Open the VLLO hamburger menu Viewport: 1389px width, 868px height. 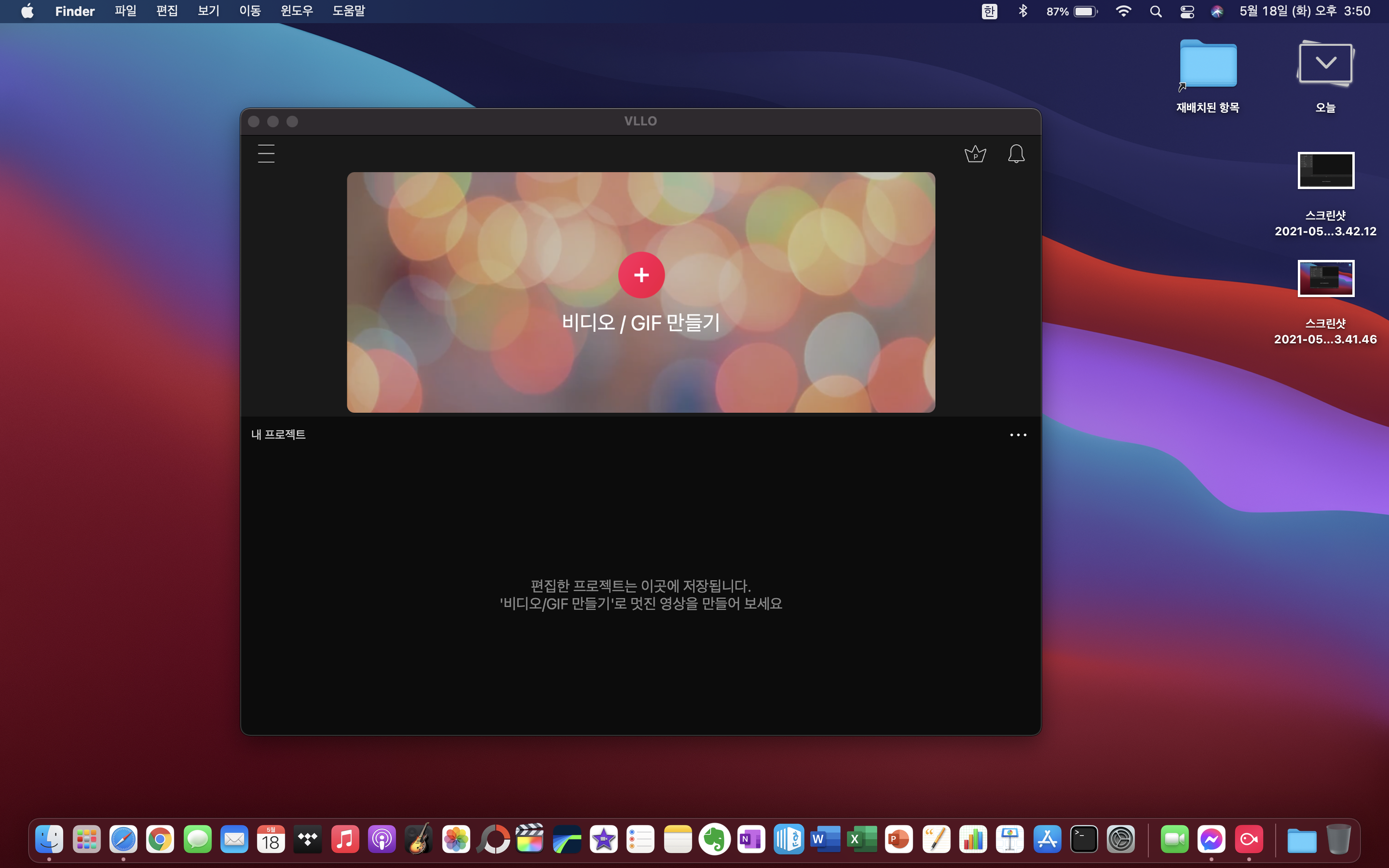266,153
